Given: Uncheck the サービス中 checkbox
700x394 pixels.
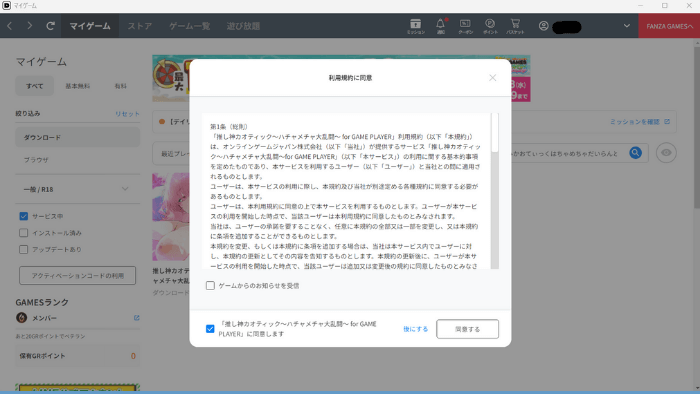Looking at the screenshot, I should click(x=24, y=216).
